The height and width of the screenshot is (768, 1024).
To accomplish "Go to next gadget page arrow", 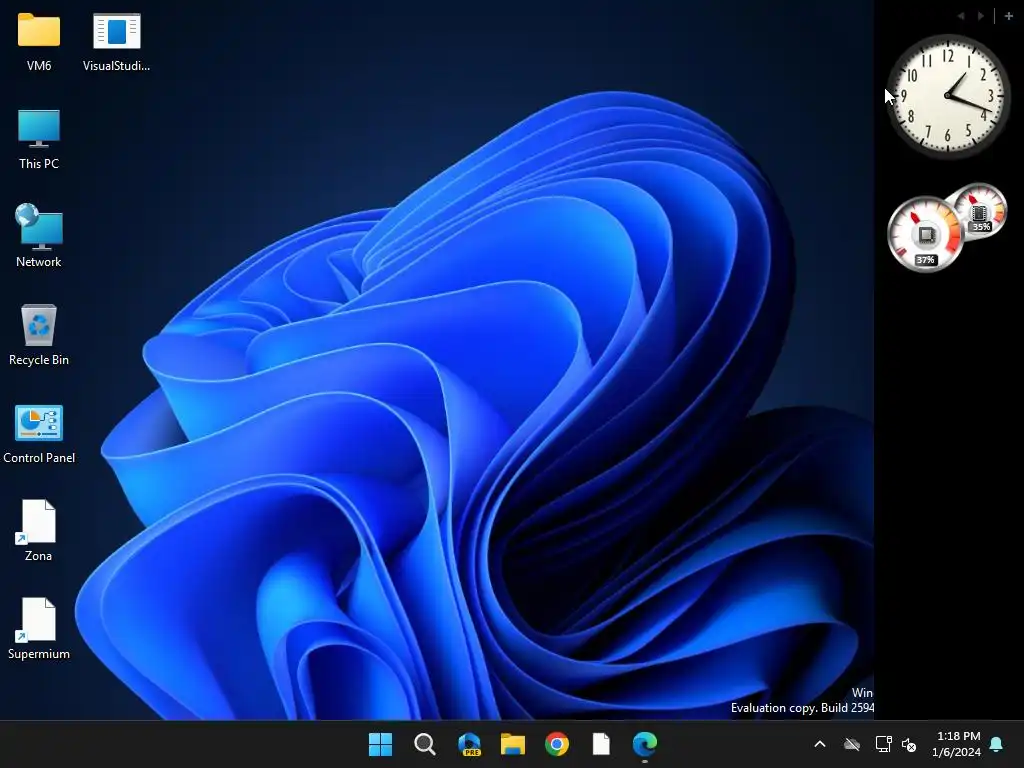I will (x=981, y=16).
